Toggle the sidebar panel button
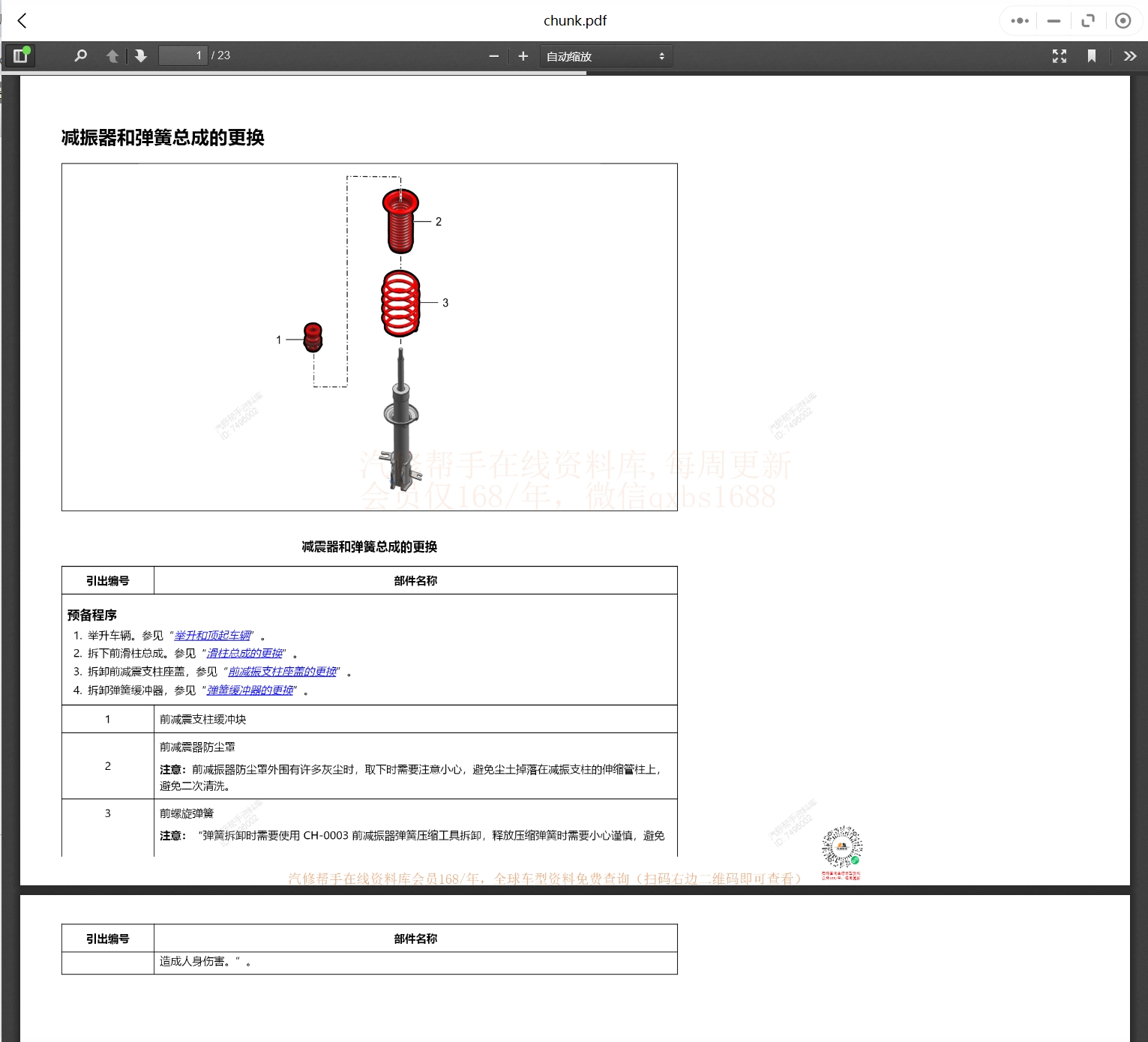This screenshot has height=1042, width=1148. click(x=20, y=56)
